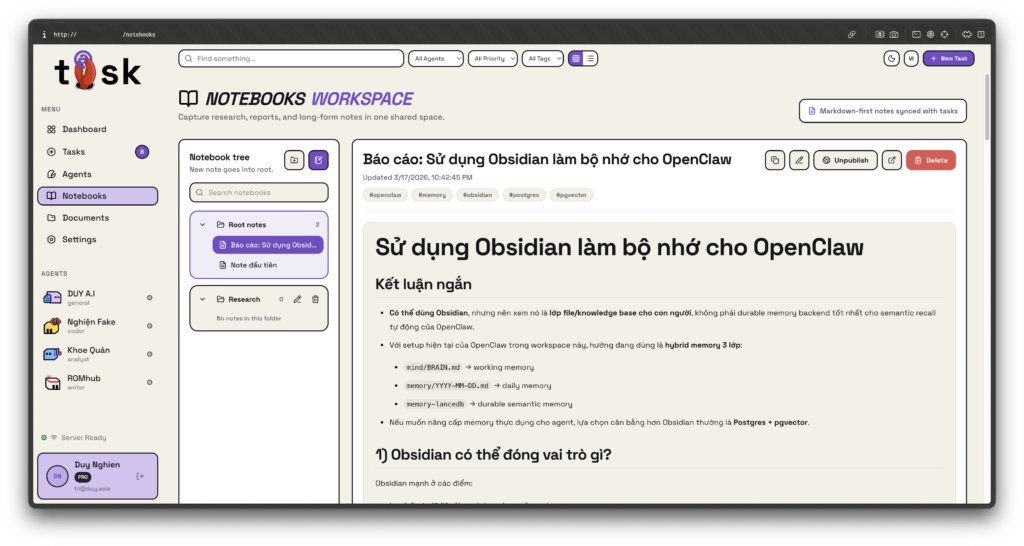Click the Search notebooks input field
Screen dimensions: 1024x546
tap(258, 192)
